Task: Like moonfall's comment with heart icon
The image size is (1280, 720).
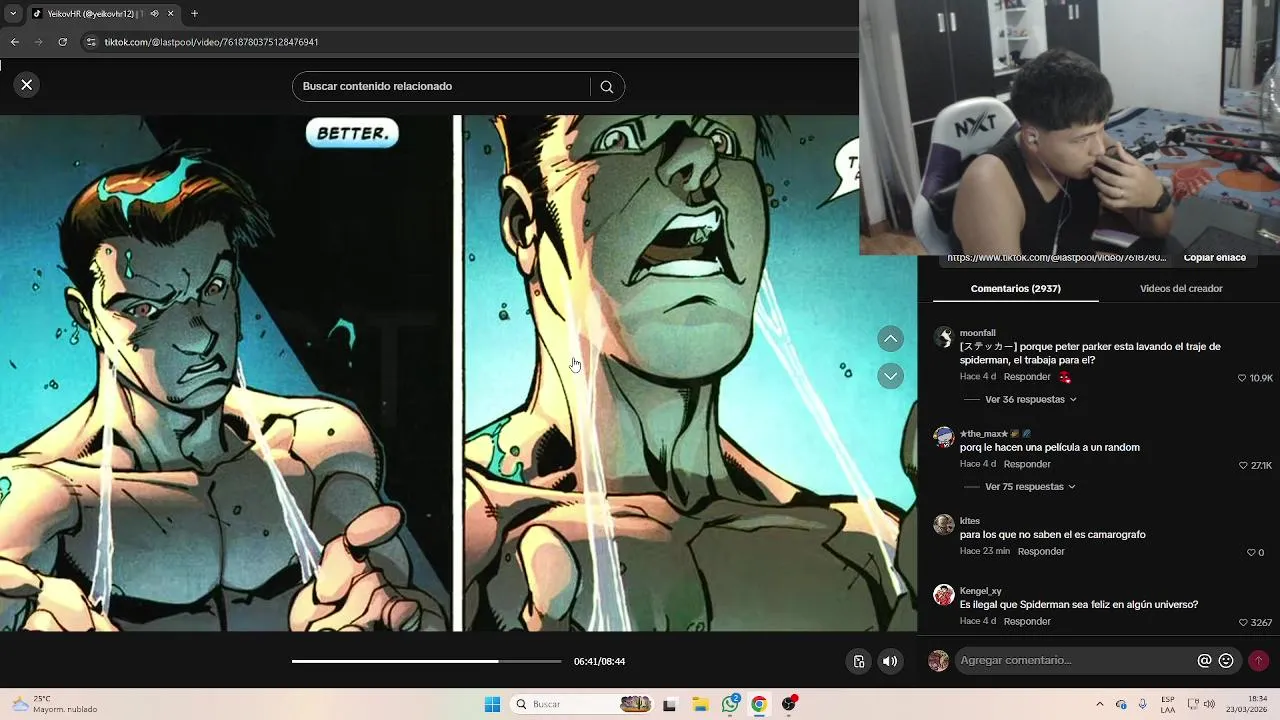Action: click(1242, 378)
